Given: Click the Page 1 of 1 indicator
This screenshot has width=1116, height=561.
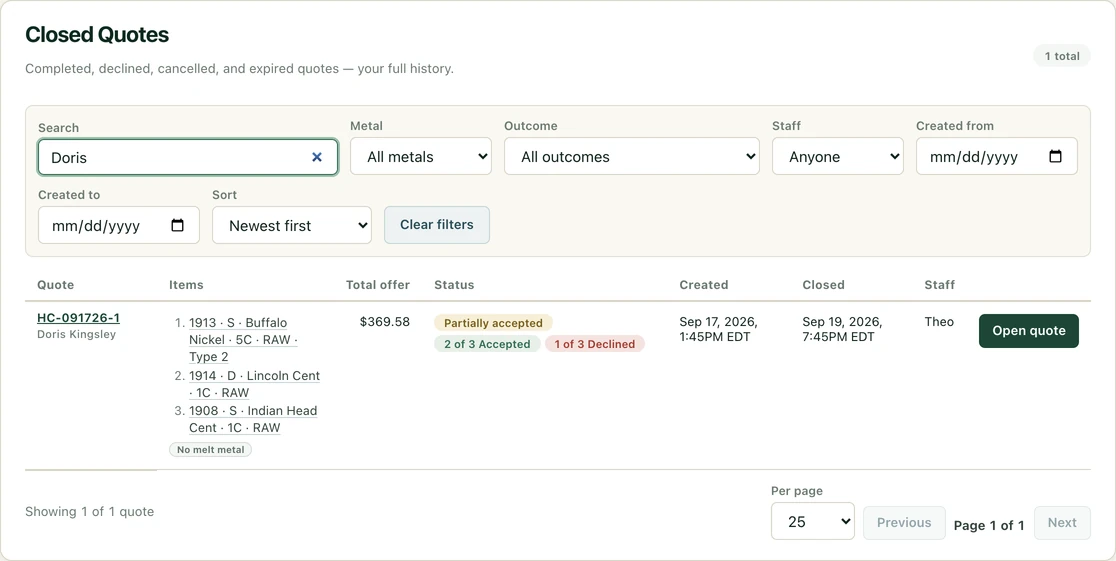Looking at the screenshot, I should 989,525.
